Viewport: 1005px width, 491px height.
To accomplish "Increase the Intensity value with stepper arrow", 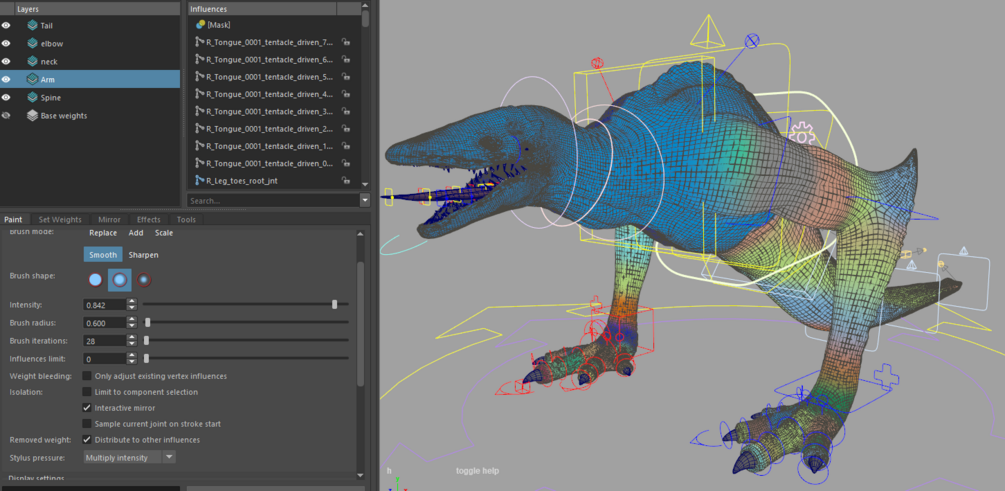I will (x=132, y=301).
